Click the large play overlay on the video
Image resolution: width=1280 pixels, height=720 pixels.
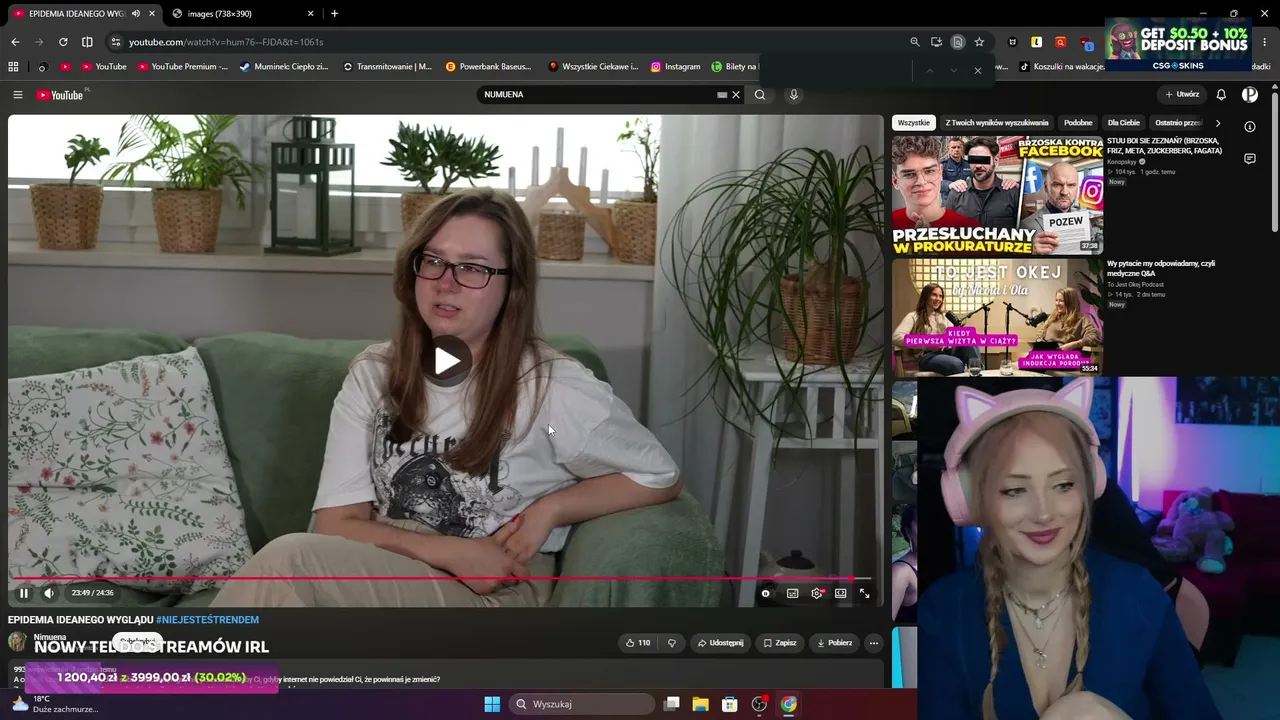447,361
